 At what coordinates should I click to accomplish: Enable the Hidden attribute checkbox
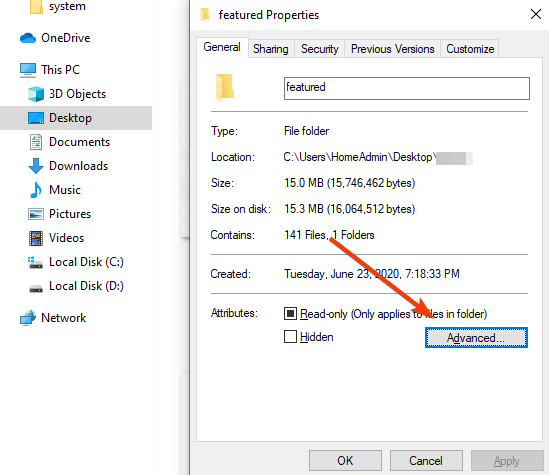coord(290,337)
